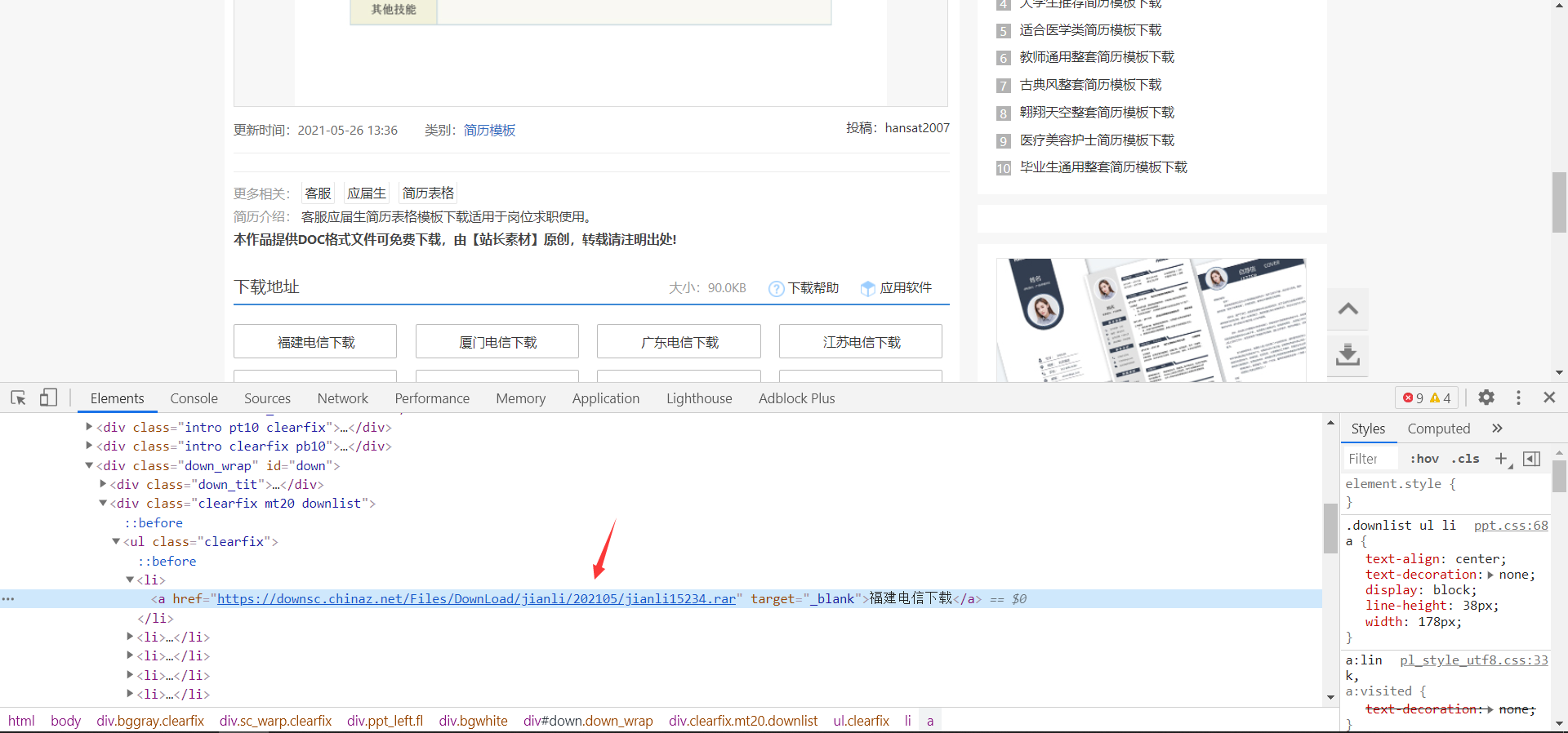Expand div class intro pt10 clearfix node
This screenshot has width=1568, height=733.
coord(89,427)
